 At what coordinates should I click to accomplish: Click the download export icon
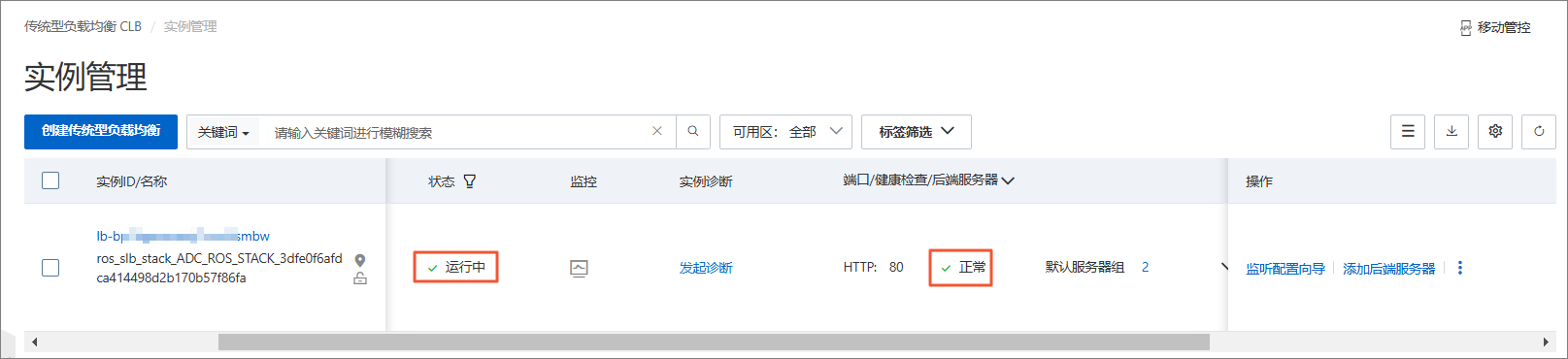pos(1451,131)
